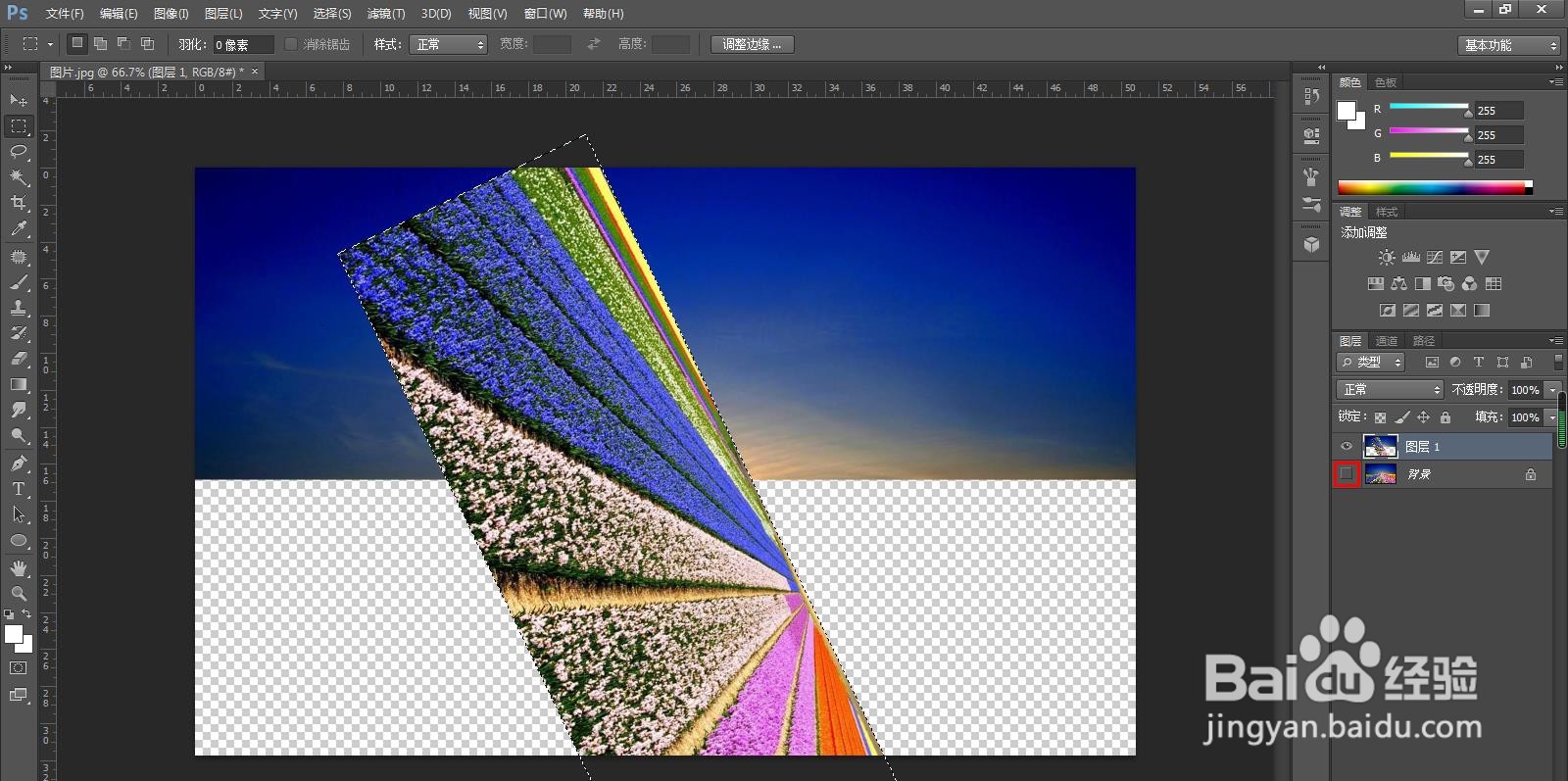Select the Crop tool
The width and height of the screenshot is (1568, 781).
pos(19,202)
